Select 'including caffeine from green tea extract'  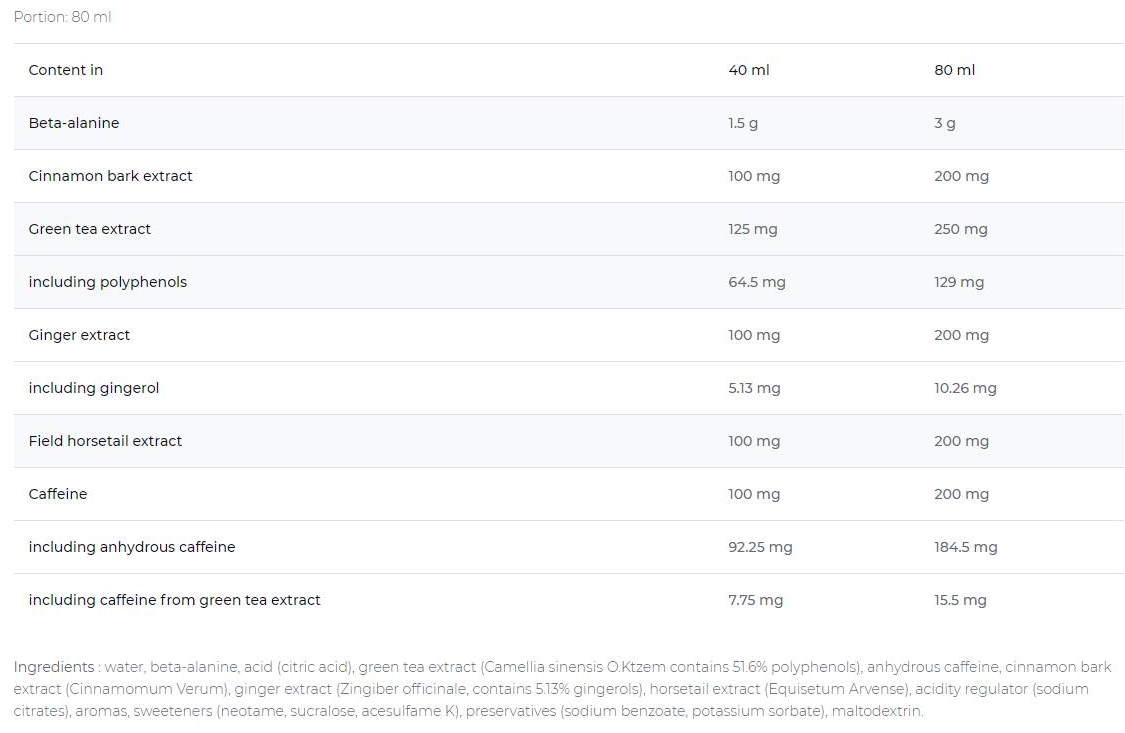click(174, 600)
